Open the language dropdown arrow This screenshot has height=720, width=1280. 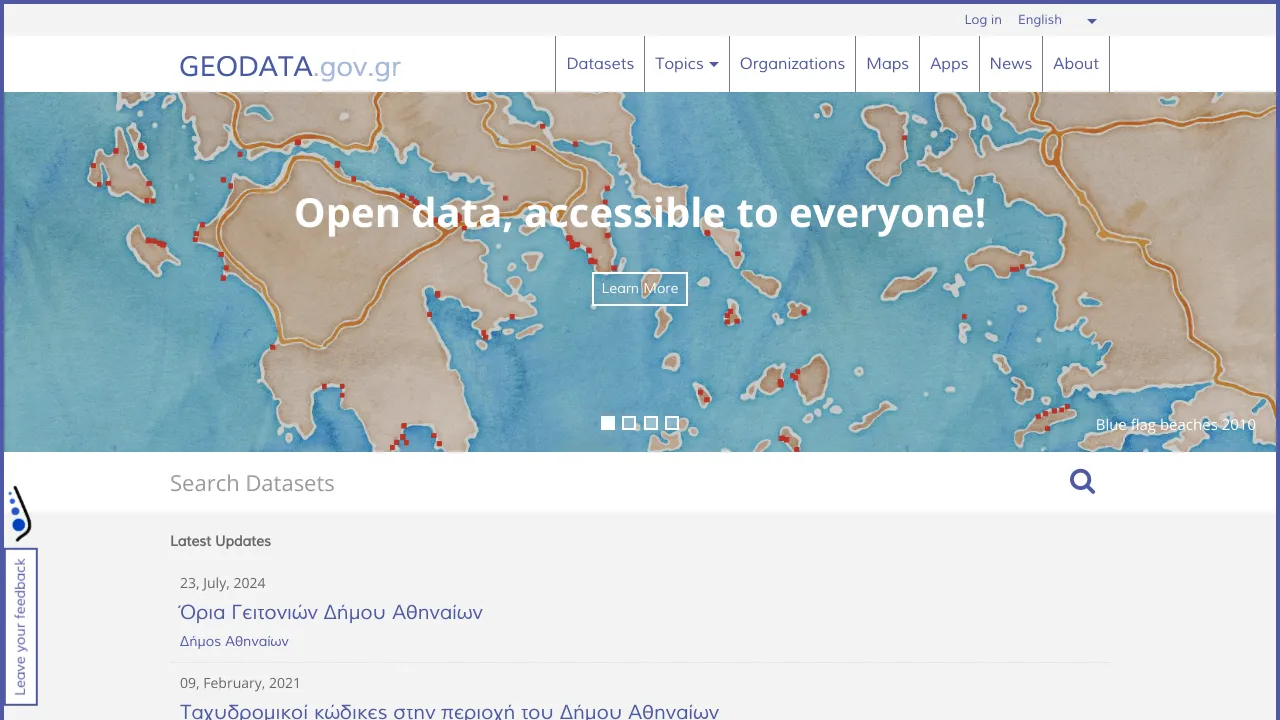[1092, 21]
